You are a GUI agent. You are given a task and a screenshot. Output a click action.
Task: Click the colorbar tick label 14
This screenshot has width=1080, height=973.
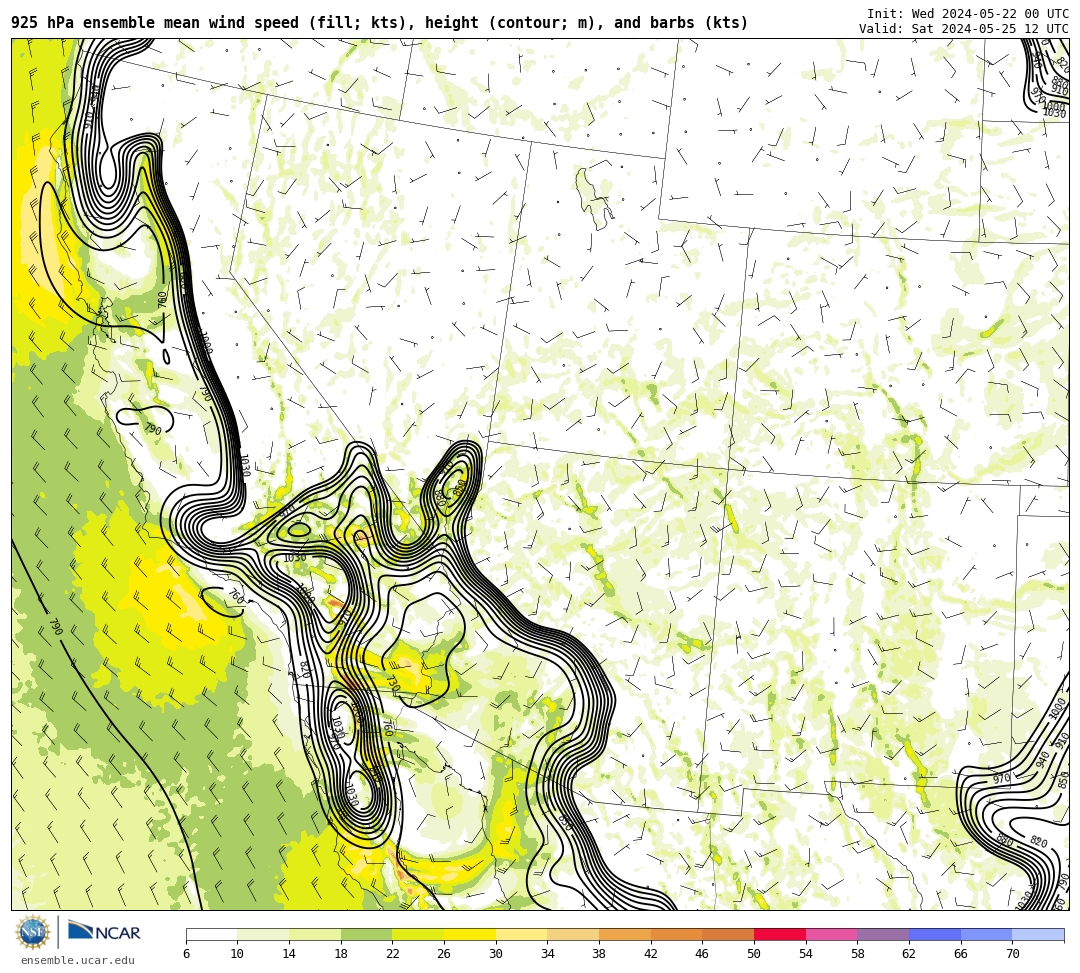289,954
